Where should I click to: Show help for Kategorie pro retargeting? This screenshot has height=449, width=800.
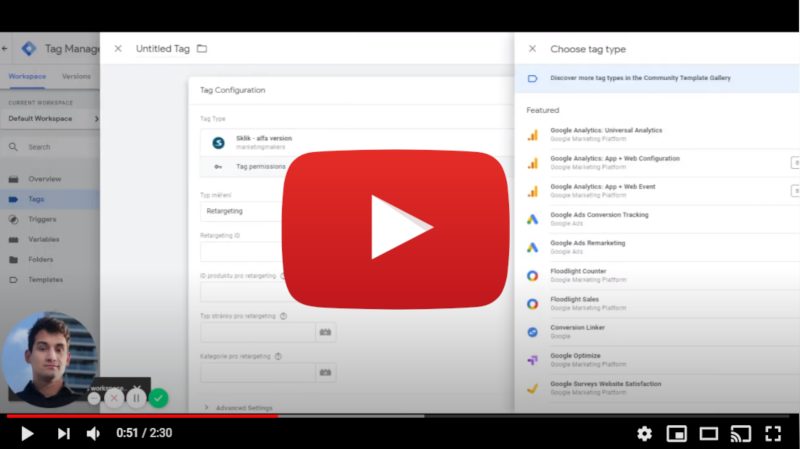tap(278, 356)
